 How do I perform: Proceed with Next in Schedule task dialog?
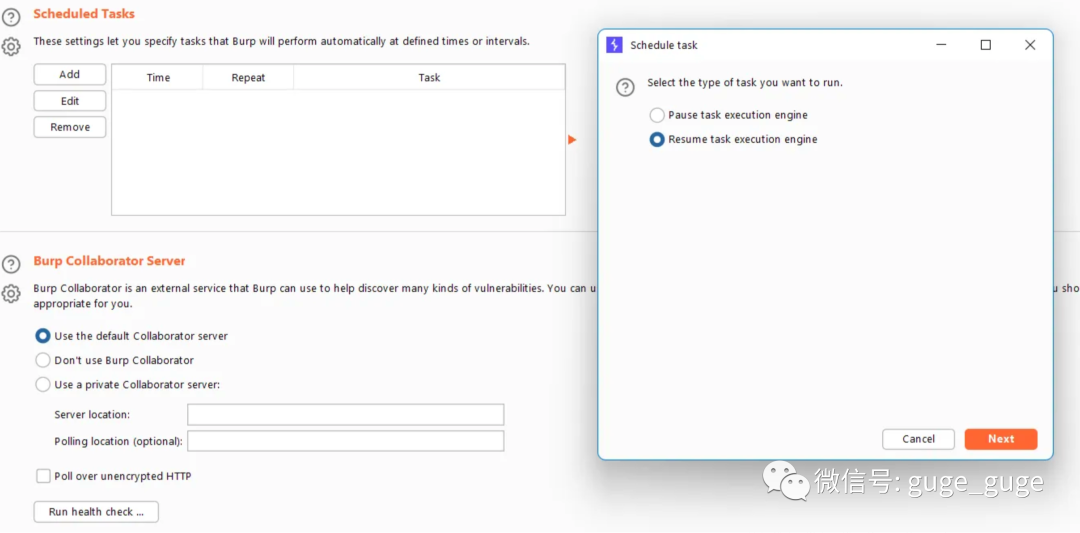click(1001, 439)
